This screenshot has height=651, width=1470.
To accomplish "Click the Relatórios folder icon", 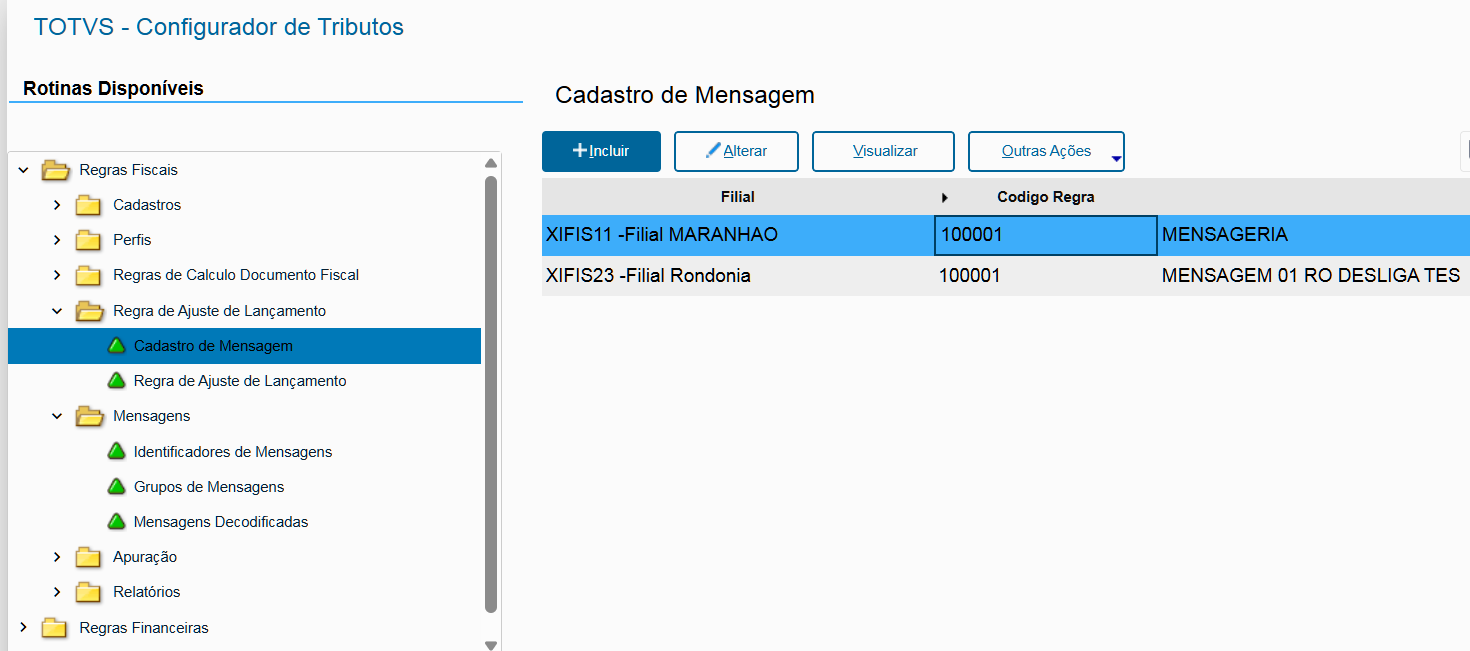I will coord(89,592).
